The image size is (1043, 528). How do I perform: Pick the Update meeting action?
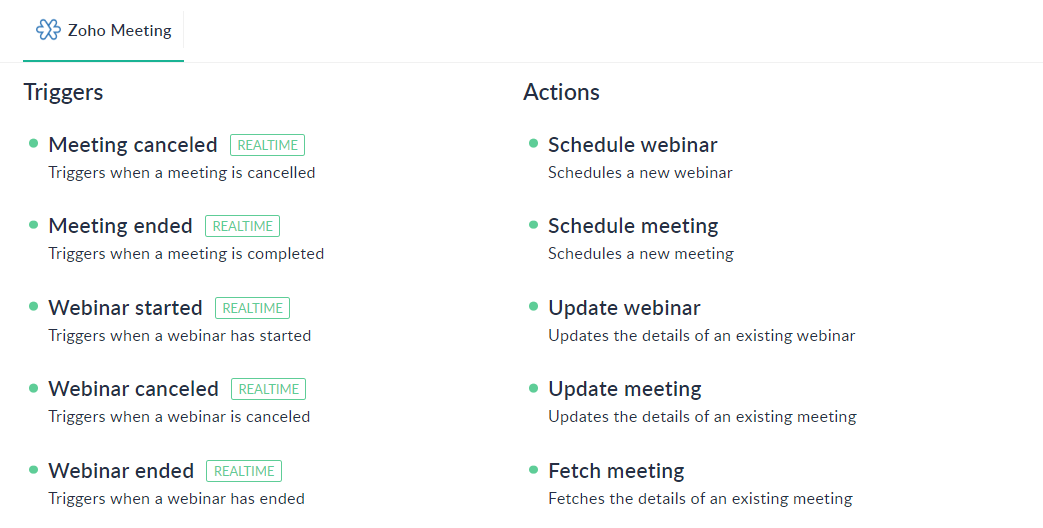tap(625, 388)
